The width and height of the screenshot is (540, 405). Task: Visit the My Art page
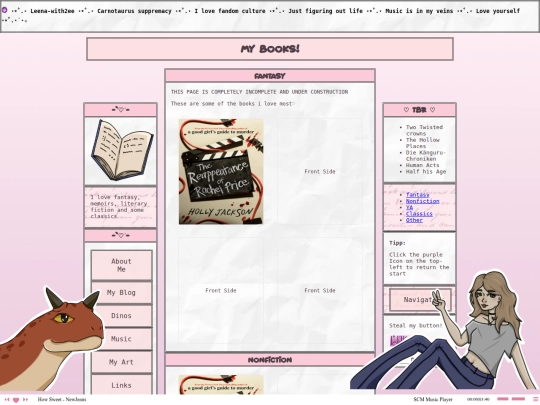click(121, 362)
